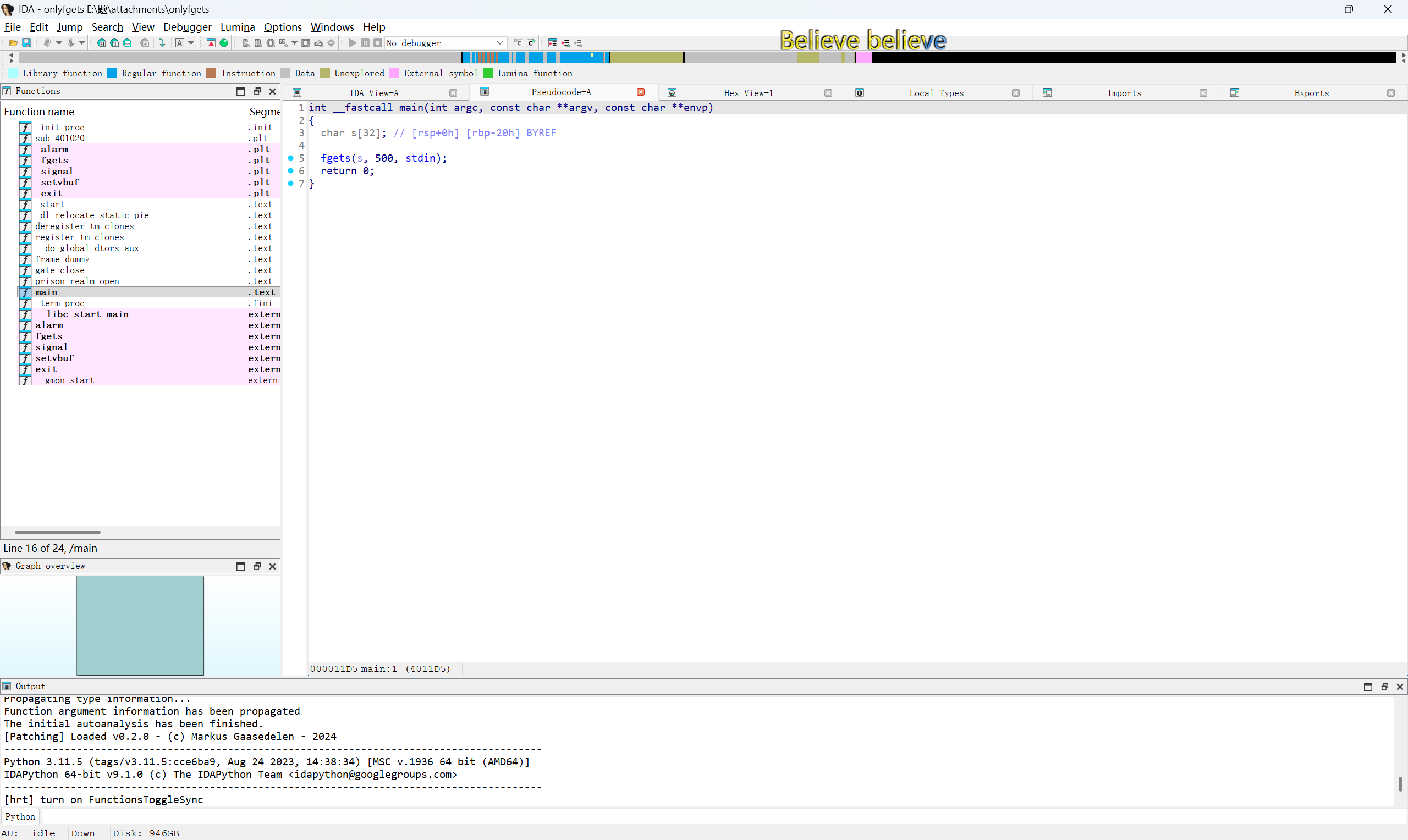The width and height of the screenshot is (1408, 840).
Task: Click the Python console language button
Action: click(20, 816)
